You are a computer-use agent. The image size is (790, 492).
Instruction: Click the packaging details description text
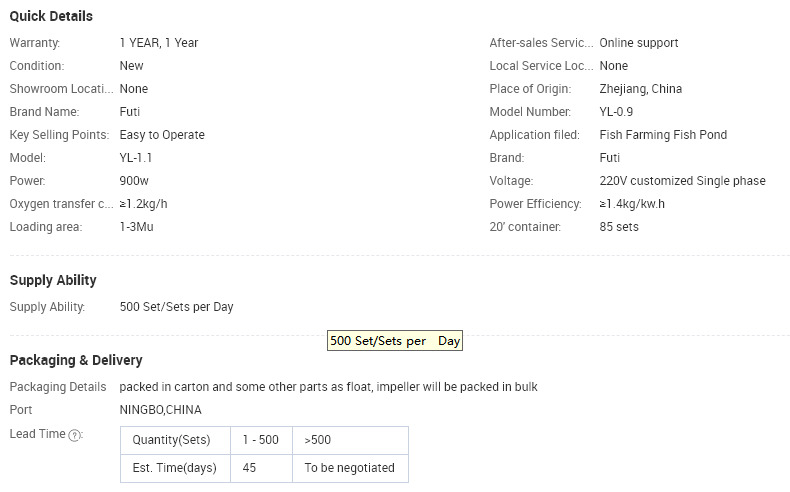[x=328, y=387]
